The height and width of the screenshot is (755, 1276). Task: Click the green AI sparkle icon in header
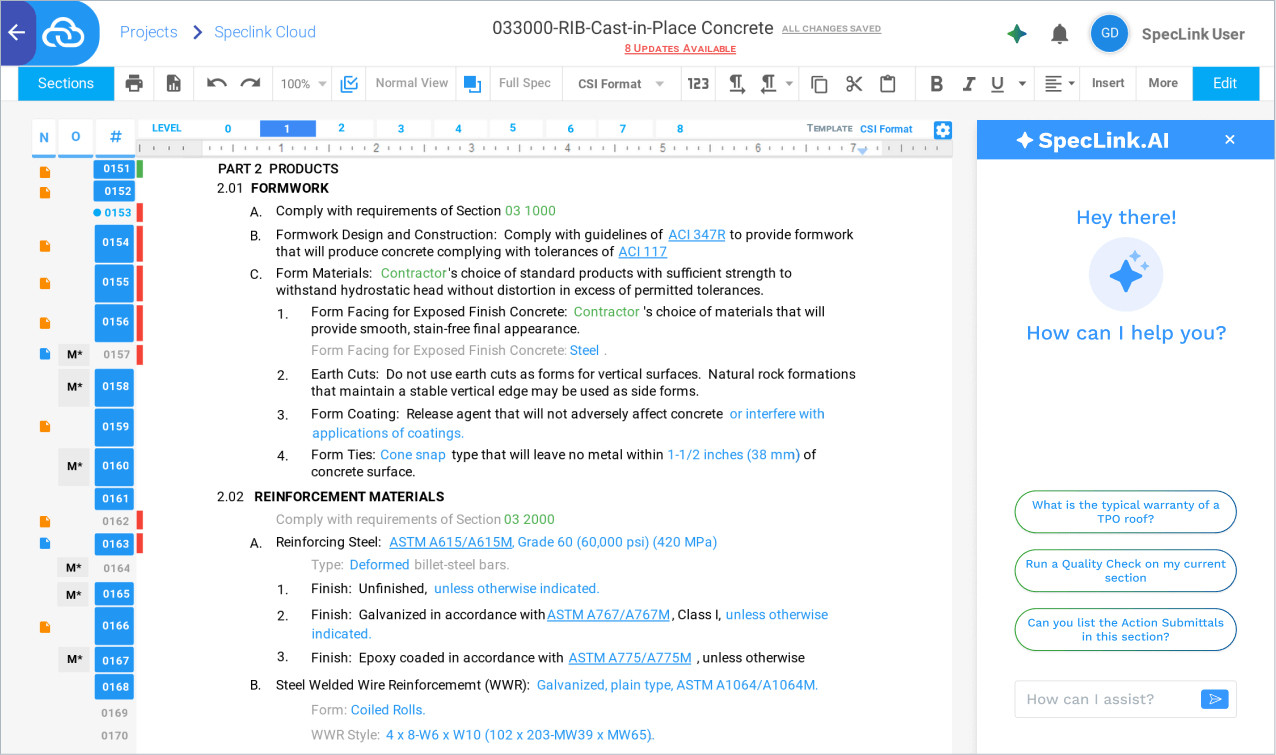(1017, 34)
